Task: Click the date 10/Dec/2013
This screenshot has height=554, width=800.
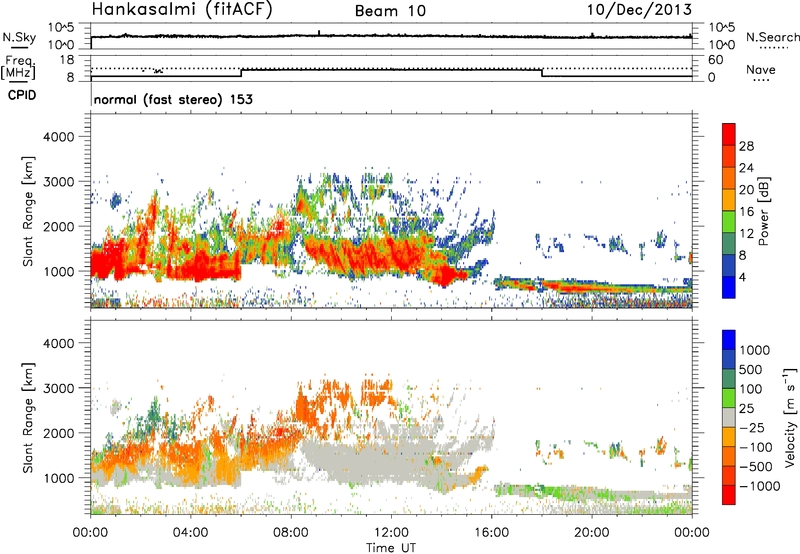Action: [639, 9]
